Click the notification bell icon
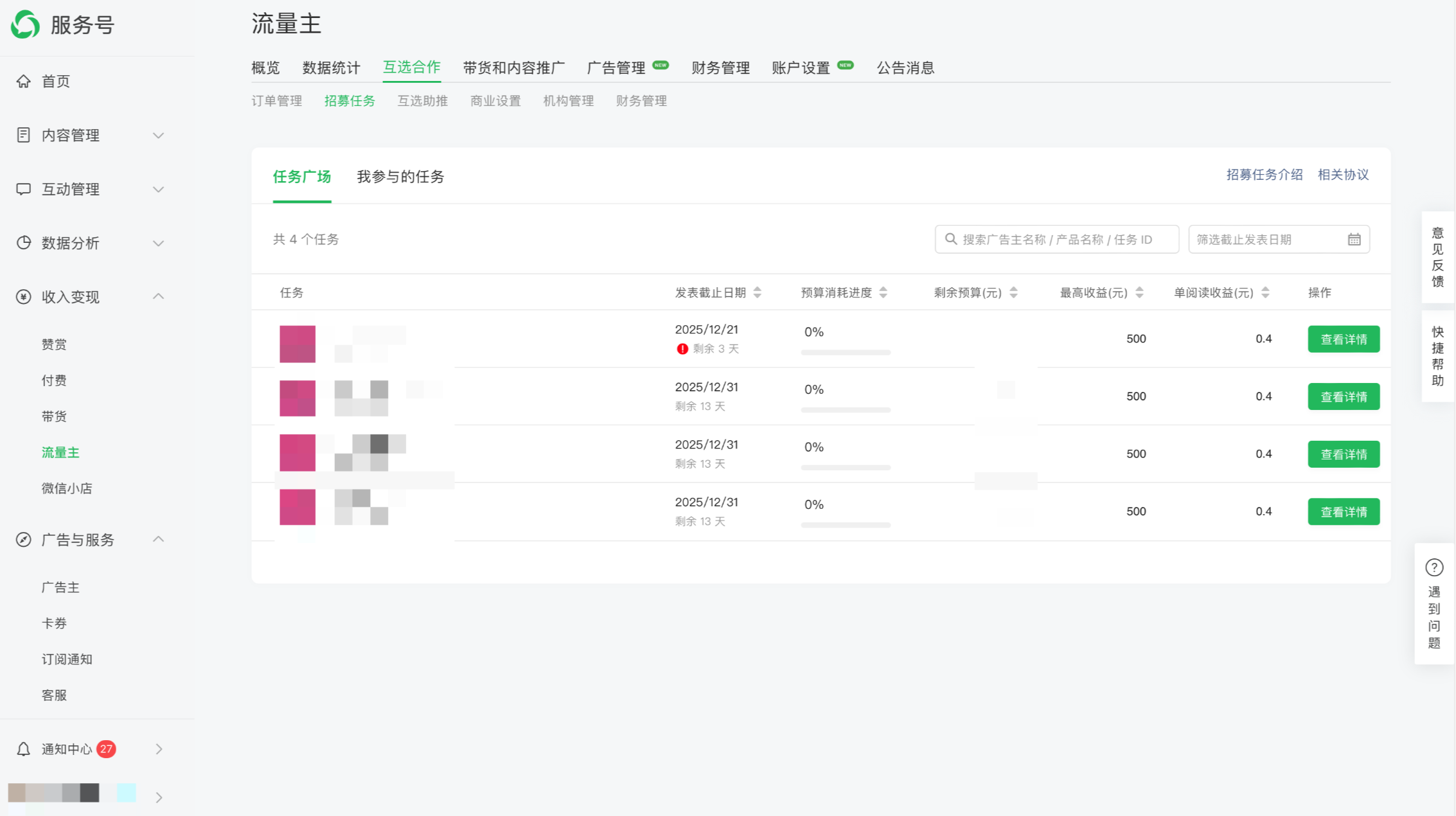The height and width of the screenshot is (816, 1456). pyautogui.click(x=24, y=749)
